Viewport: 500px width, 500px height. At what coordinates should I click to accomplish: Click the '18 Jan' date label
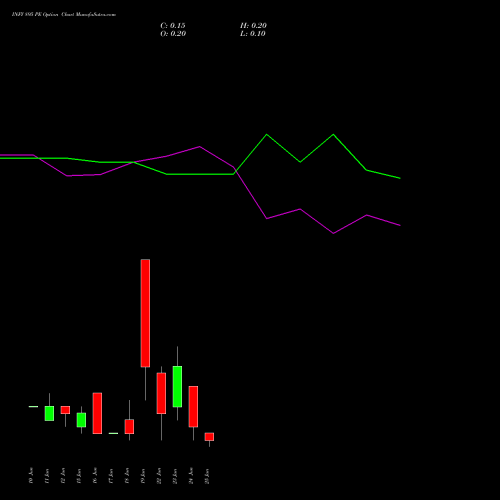coord(127,476)
